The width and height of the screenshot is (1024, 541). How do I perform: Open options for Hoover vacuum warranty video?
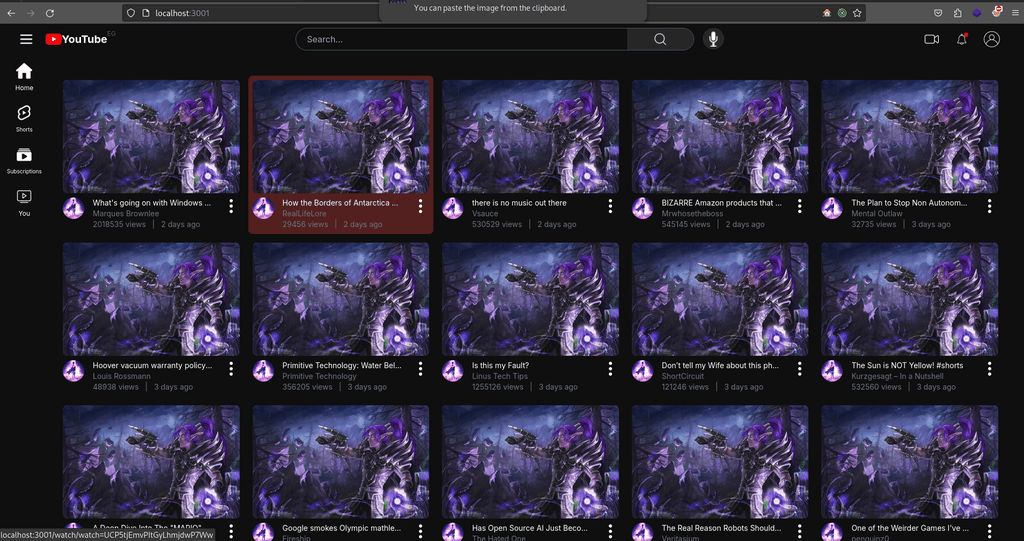231,369
